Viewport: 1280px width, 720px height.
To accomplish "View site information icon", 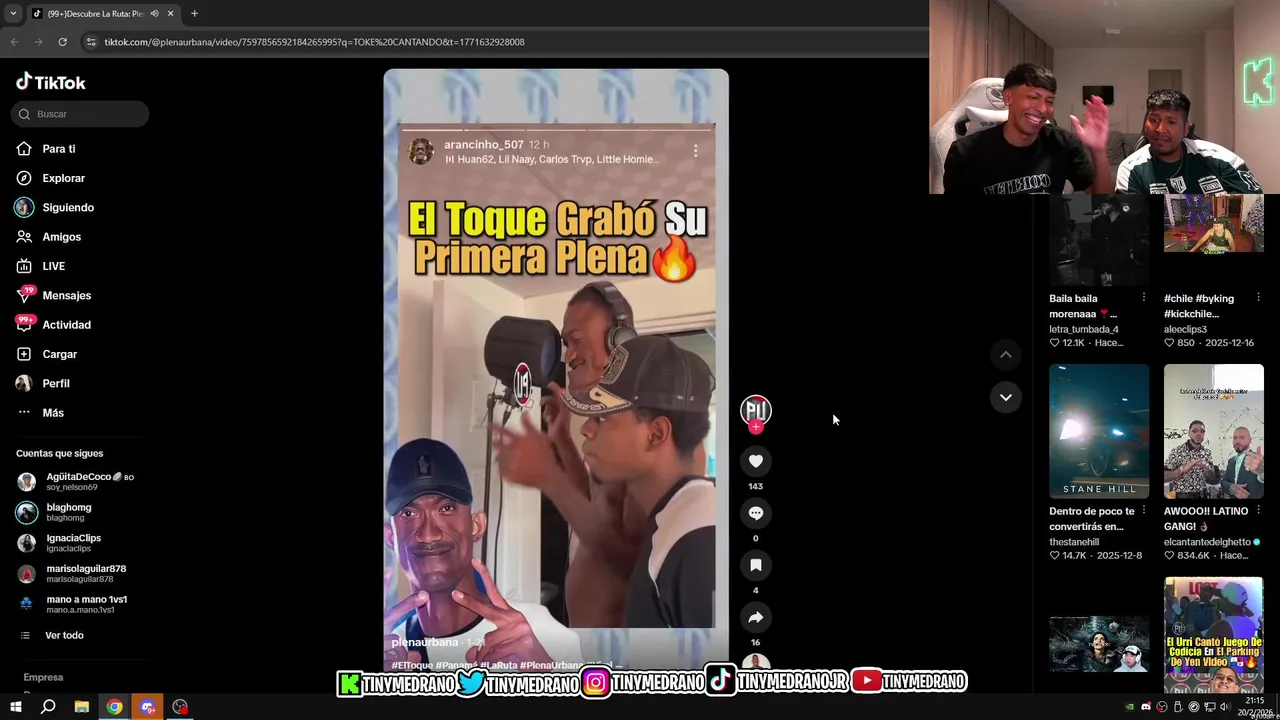I will click(x=91, y=42).
